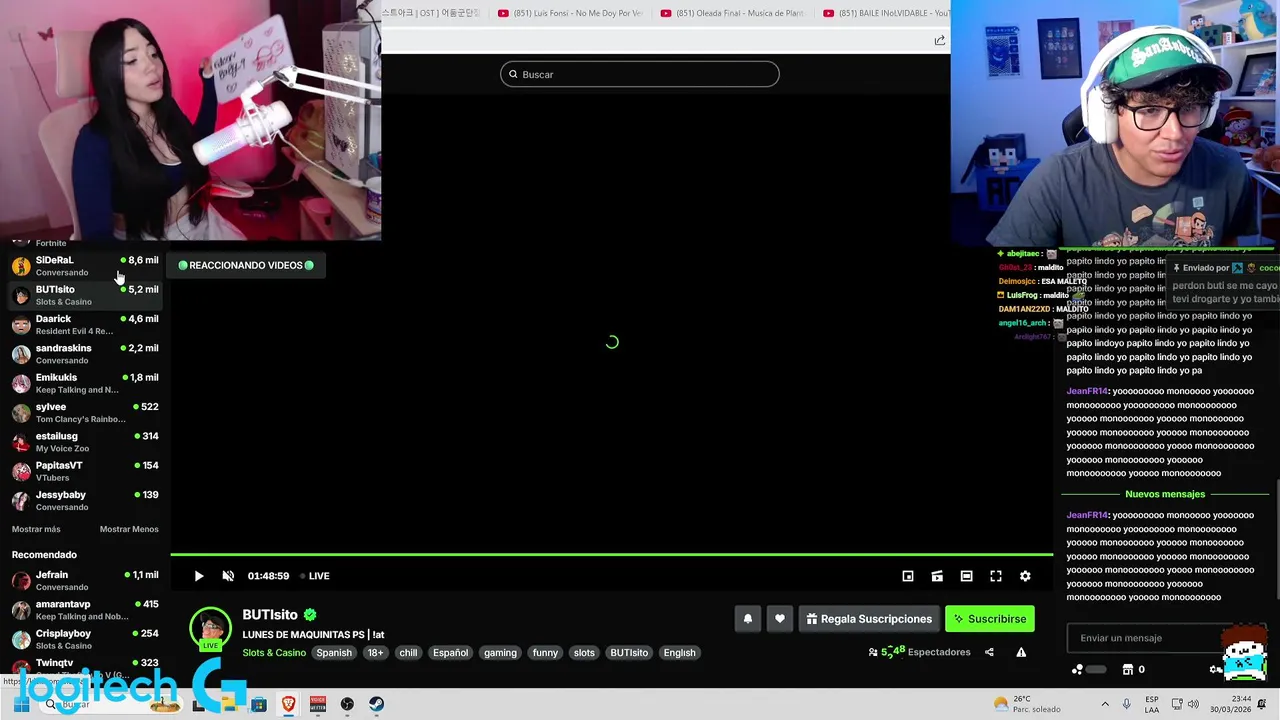
Task: Follow BUTIsito with the heart icon
Action: [780, 619]
